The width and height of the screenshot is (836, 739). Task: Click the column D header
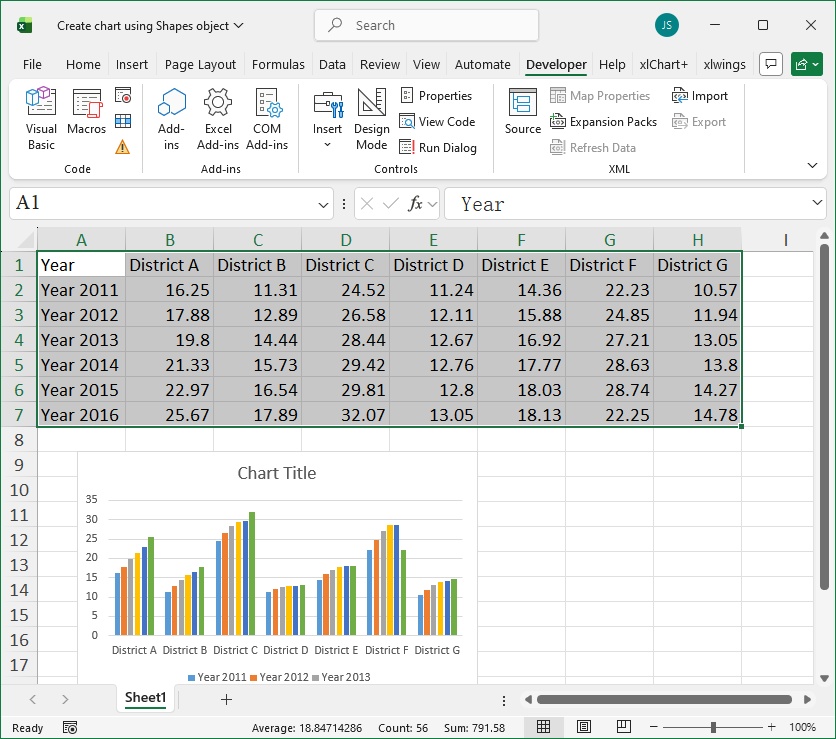coord(345,239)
